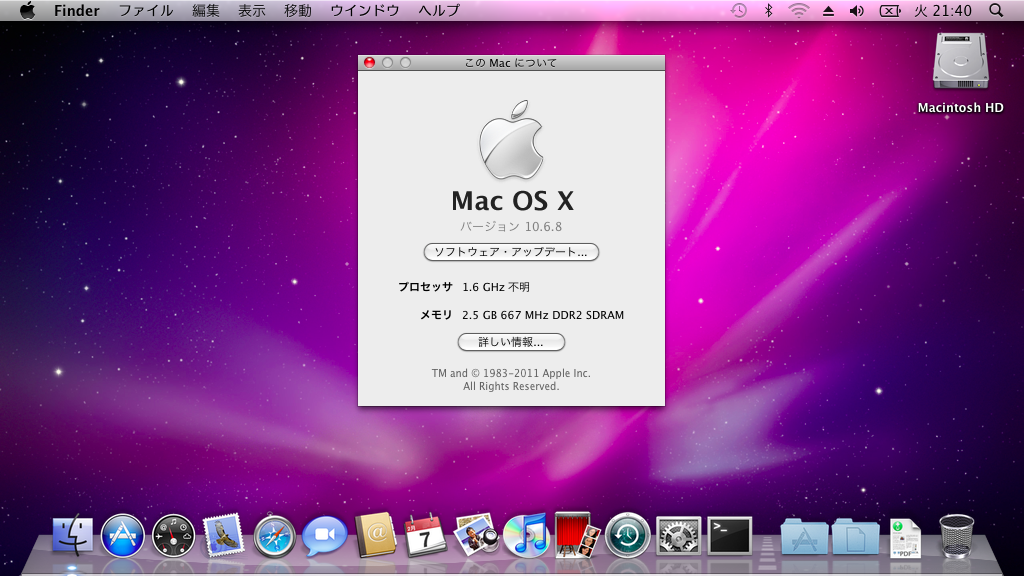Launch the App Store from the Dock

click(123, 536)
